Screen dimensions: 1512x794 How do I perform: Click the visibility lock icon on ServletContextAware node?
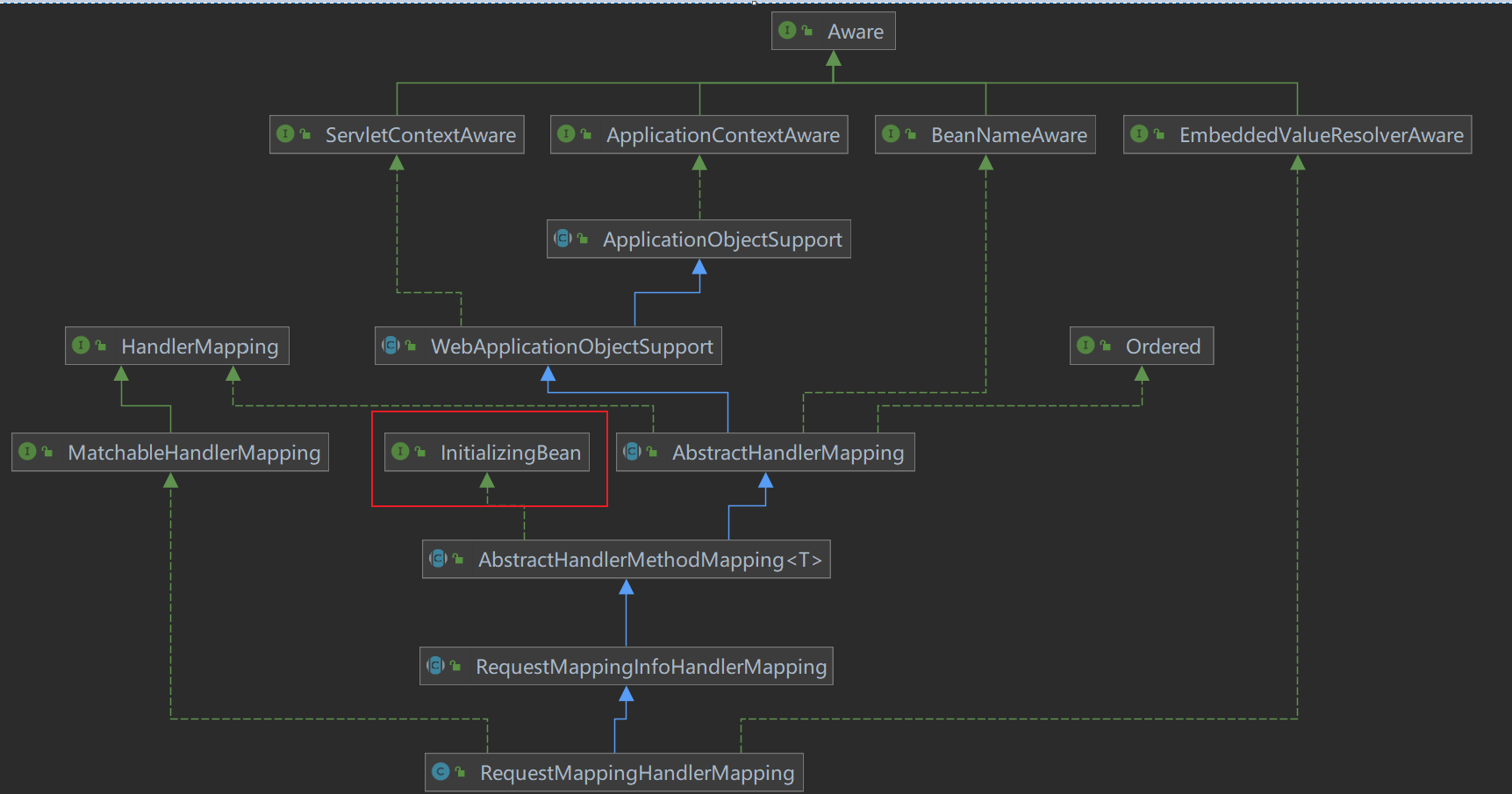tap(305, 134)
